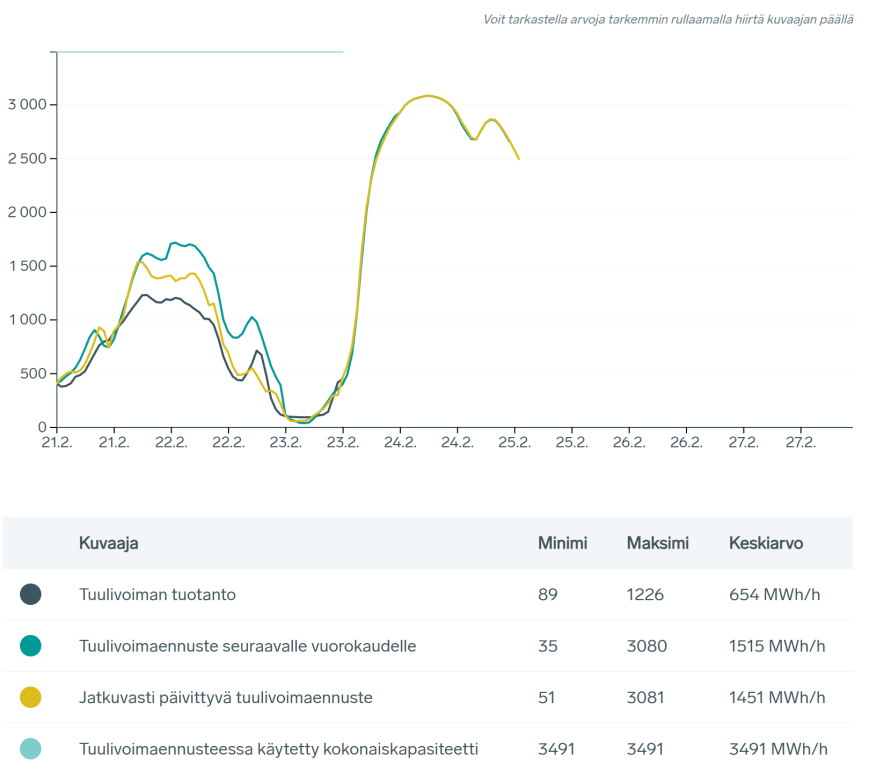Screen dimensions: 869x768
Task: Toggle Tuulivoimaennuste seuraavalle vuorokaudelle series label
Action: (x=247, y=646)
